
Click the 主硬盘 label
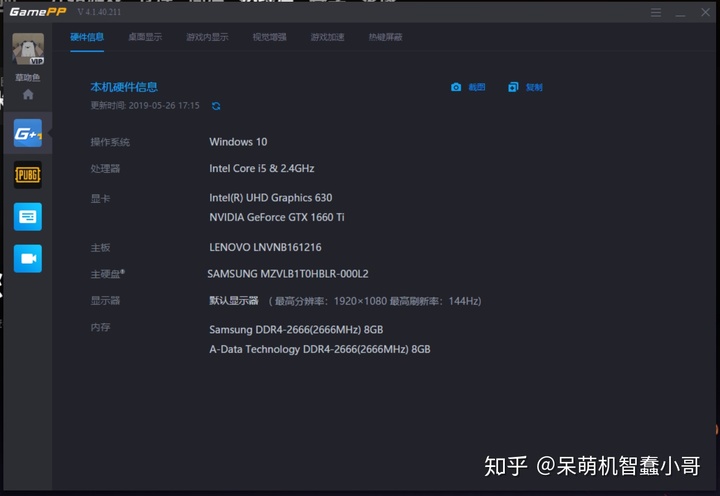(x=107, y=274)
